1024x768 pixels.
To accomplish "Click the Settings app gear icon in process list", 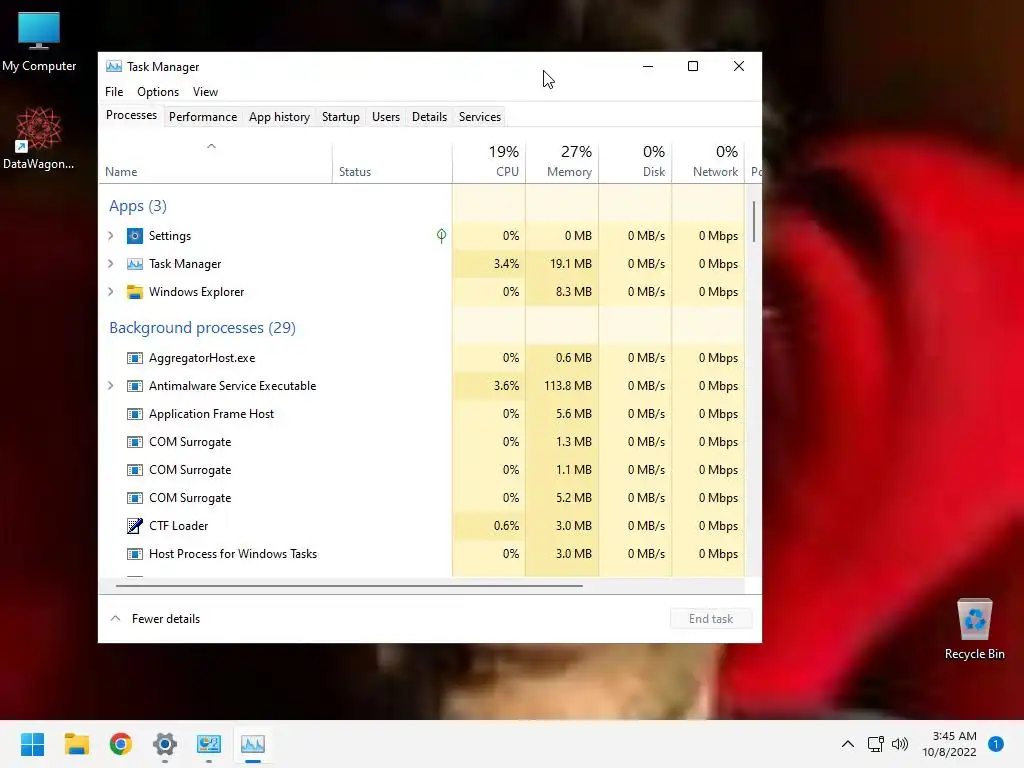I will point(135,236).
